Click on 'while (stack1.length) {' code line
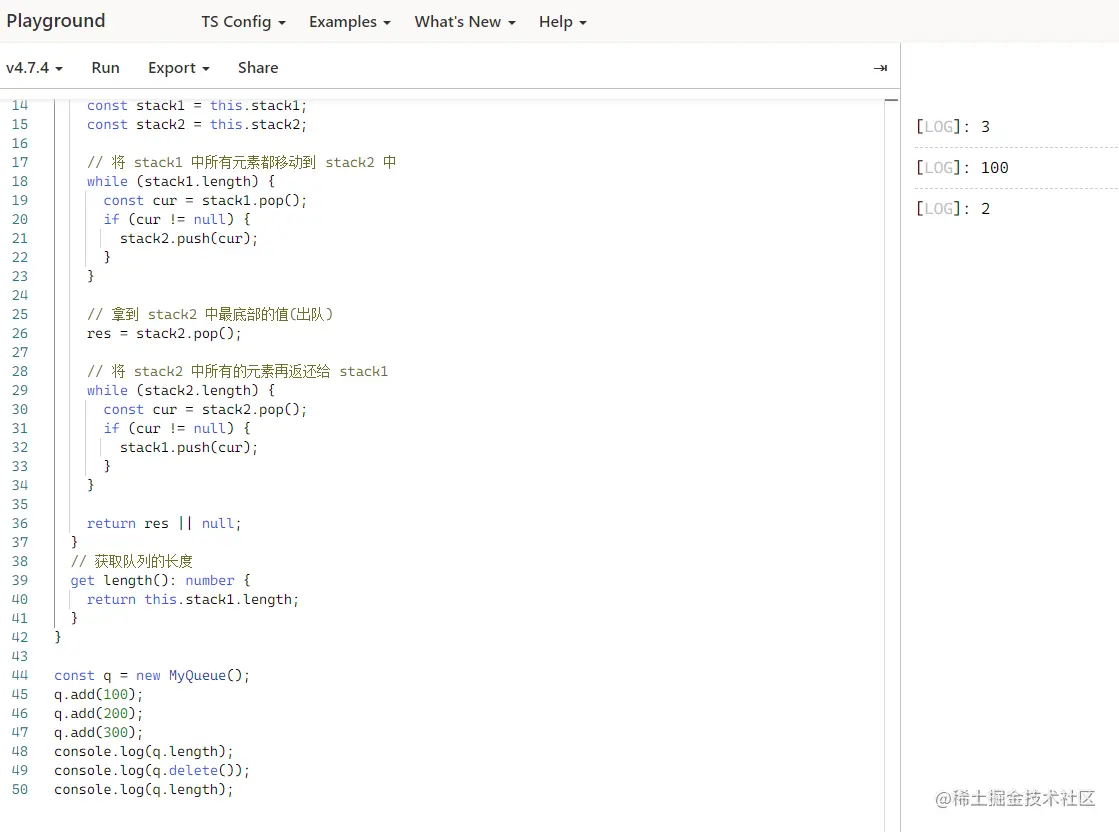 coord(181,181)
